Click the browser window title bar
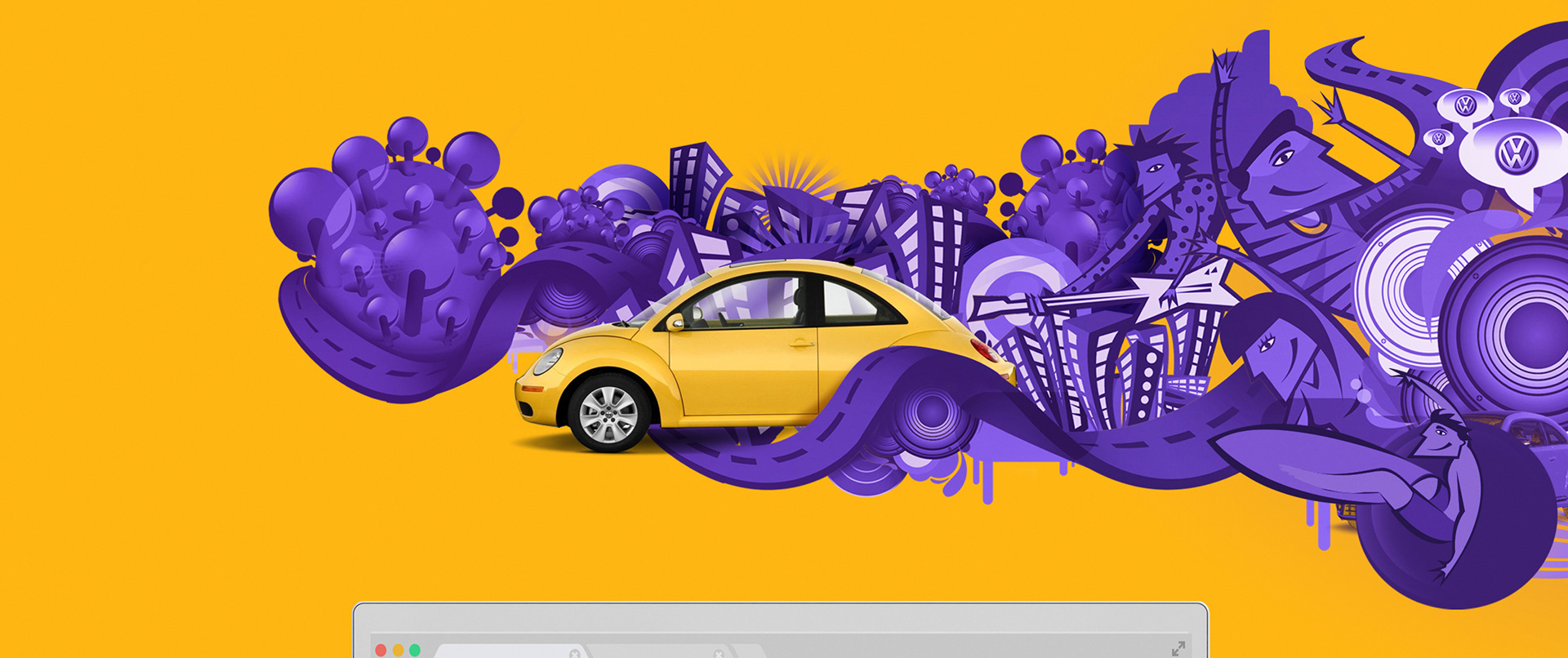Viewport: 1568px width, 658px height. (780, 622)
